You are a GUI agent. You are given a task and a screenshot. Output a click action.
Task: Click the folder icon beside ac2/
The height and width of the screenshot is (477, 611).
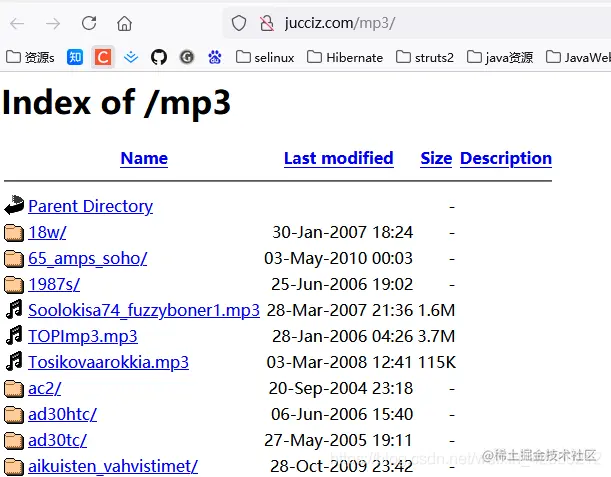14,389
